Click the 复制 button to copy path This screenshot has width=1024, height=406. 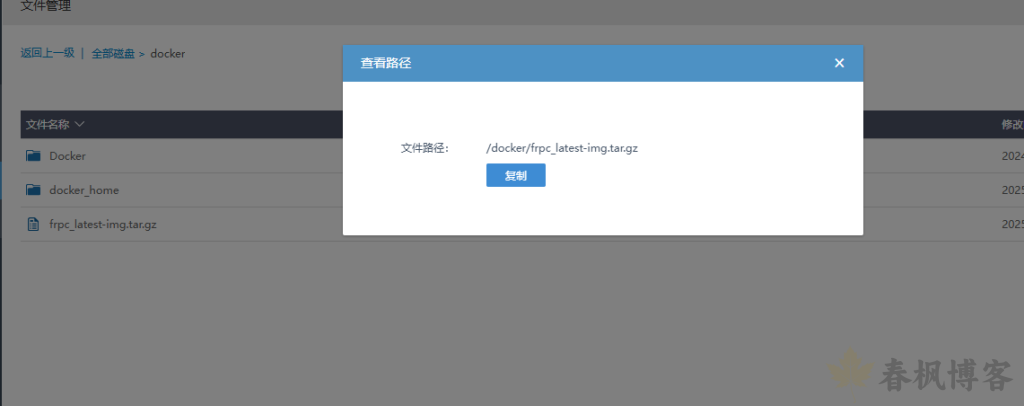[x=515, y=176]
